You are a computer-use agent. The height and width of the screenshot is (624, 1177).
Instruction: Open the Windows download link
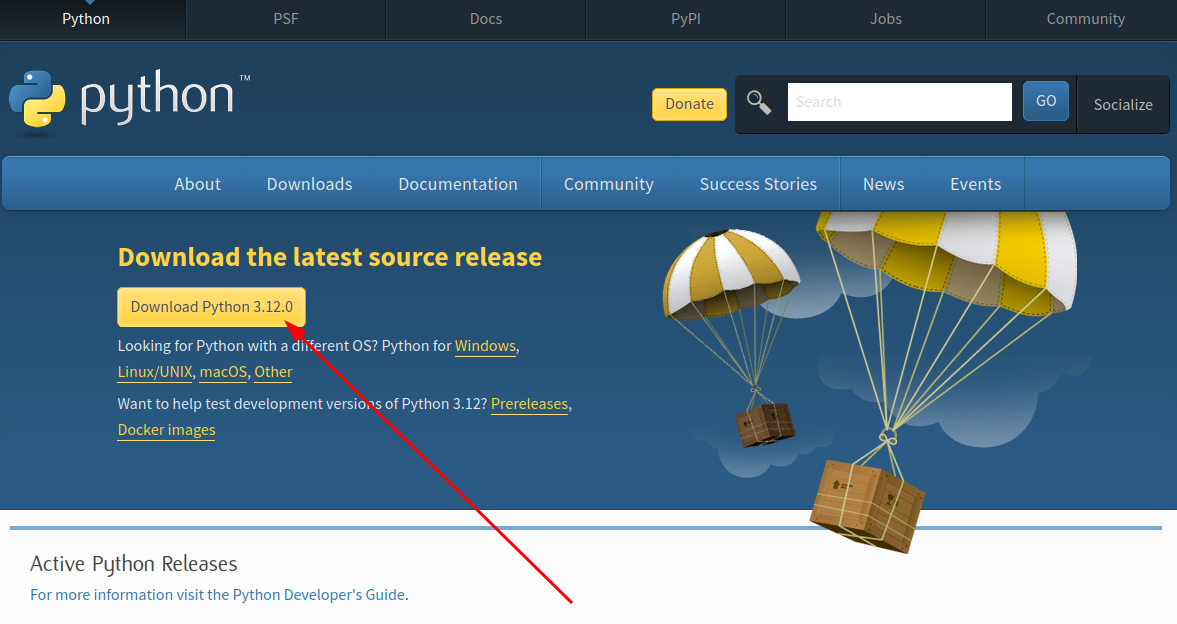(485, 346)
